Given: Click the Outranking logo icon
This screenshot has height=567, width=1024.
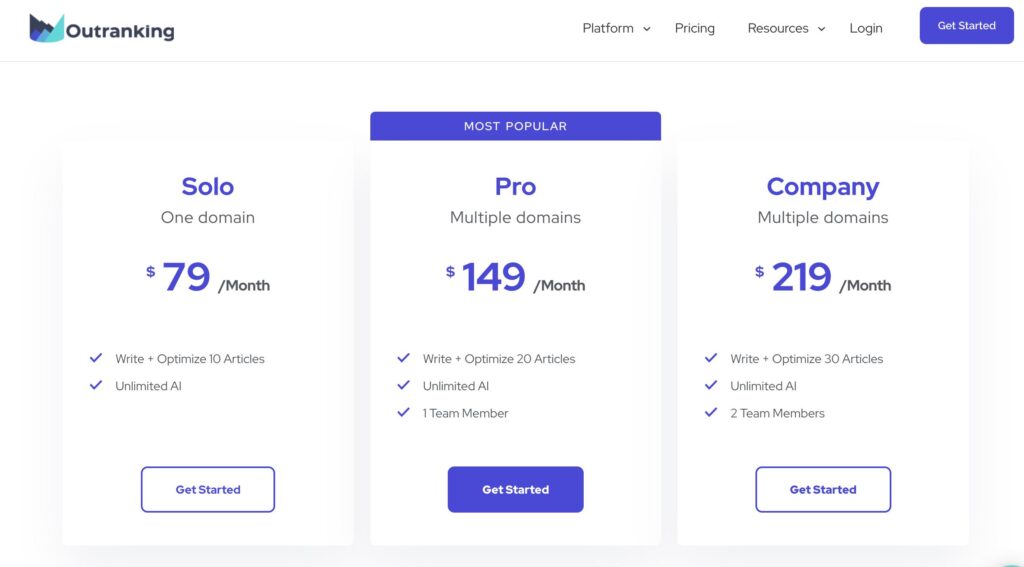Looking at the screenshot, I should click(x=46, y=28).
